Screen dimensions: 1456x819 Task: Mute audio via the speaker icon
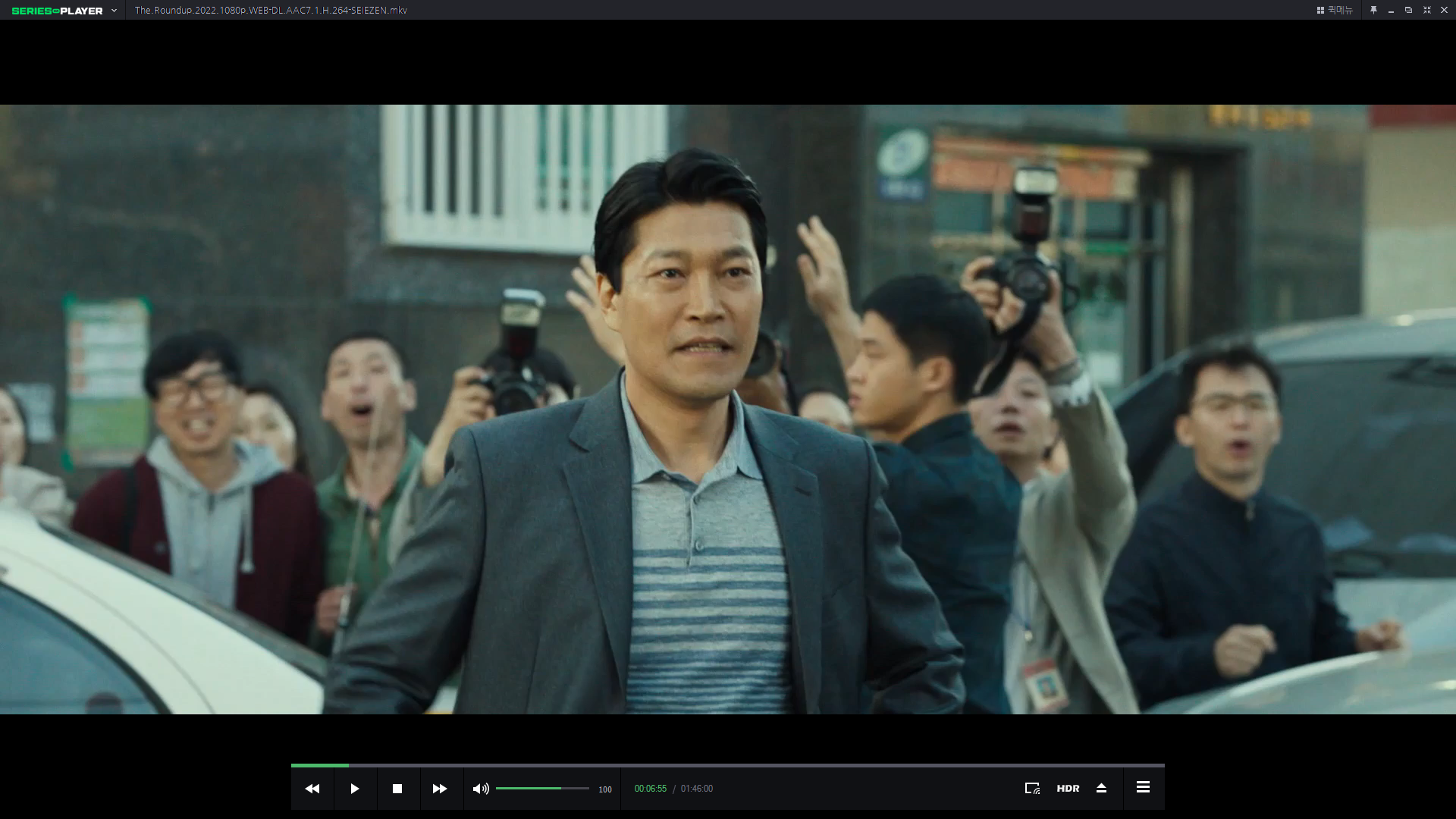(x=481, y=789)
